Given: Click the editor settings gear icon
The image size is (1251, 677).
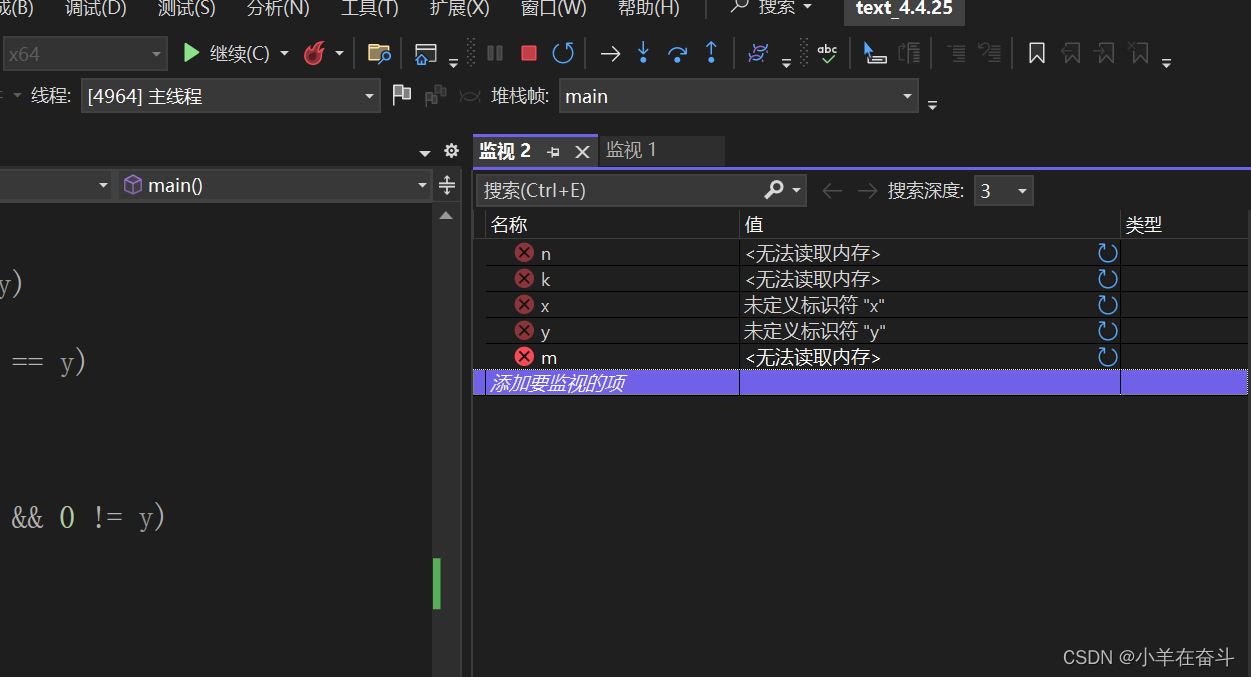Looking at the screenshot, I should click(x=451, y=151).
